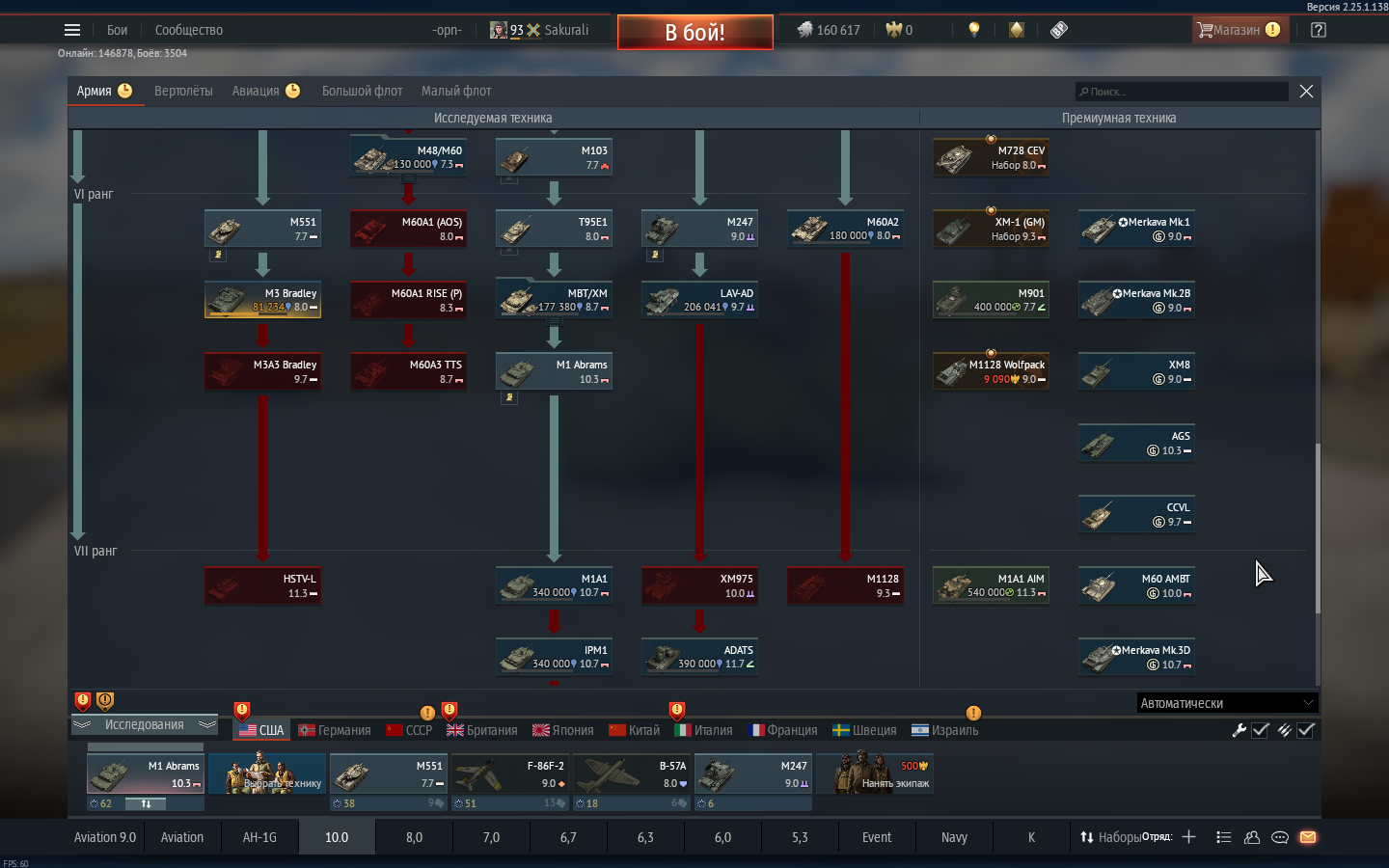Screen dimensions: 1389x868
Task: Click the yellow warning badge above Исследования
Action: tap(105, 700)
